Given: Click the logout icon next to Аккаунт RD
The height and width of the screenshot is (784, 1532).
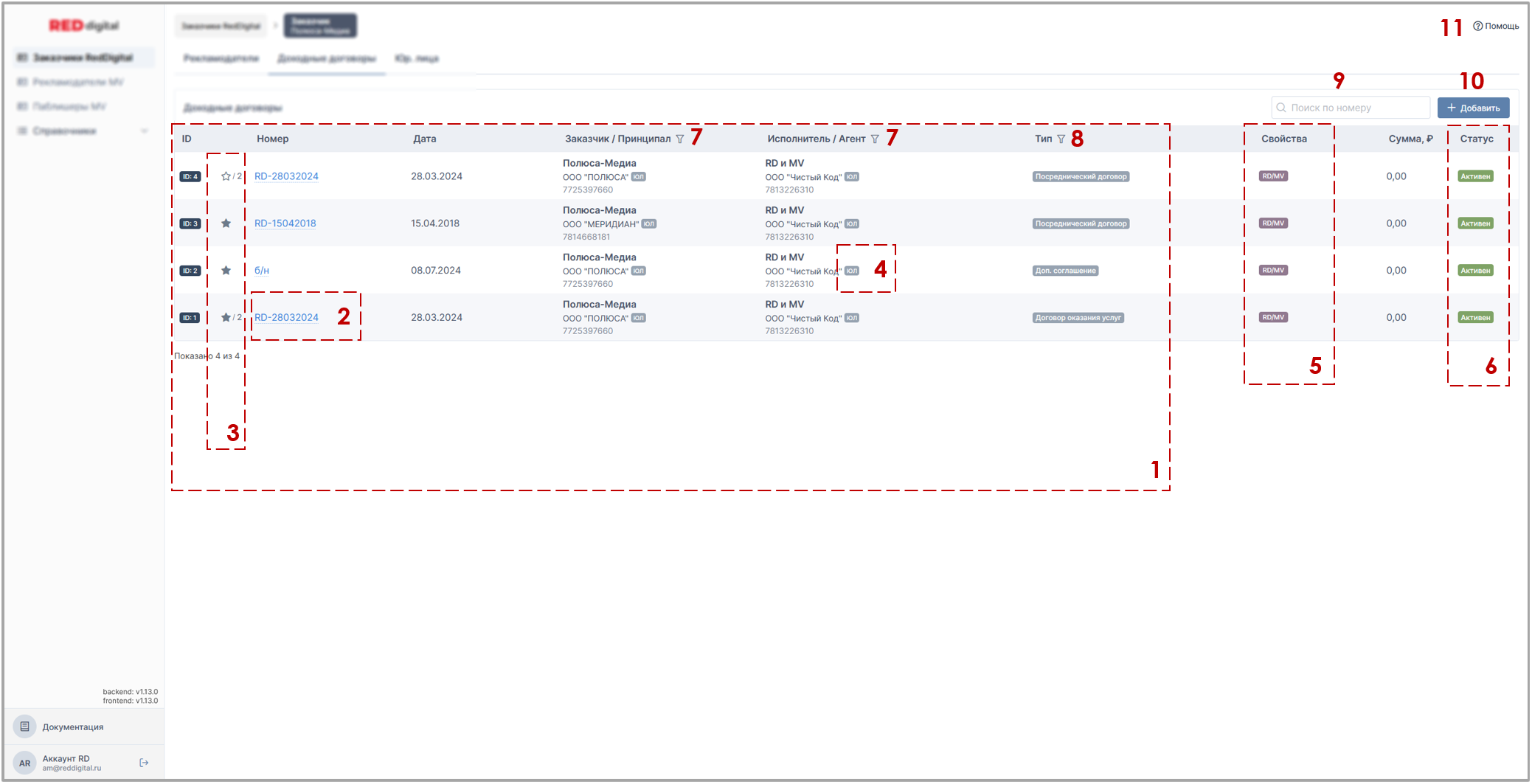Looking at the screenshot, I should click(x=144, y=763).
